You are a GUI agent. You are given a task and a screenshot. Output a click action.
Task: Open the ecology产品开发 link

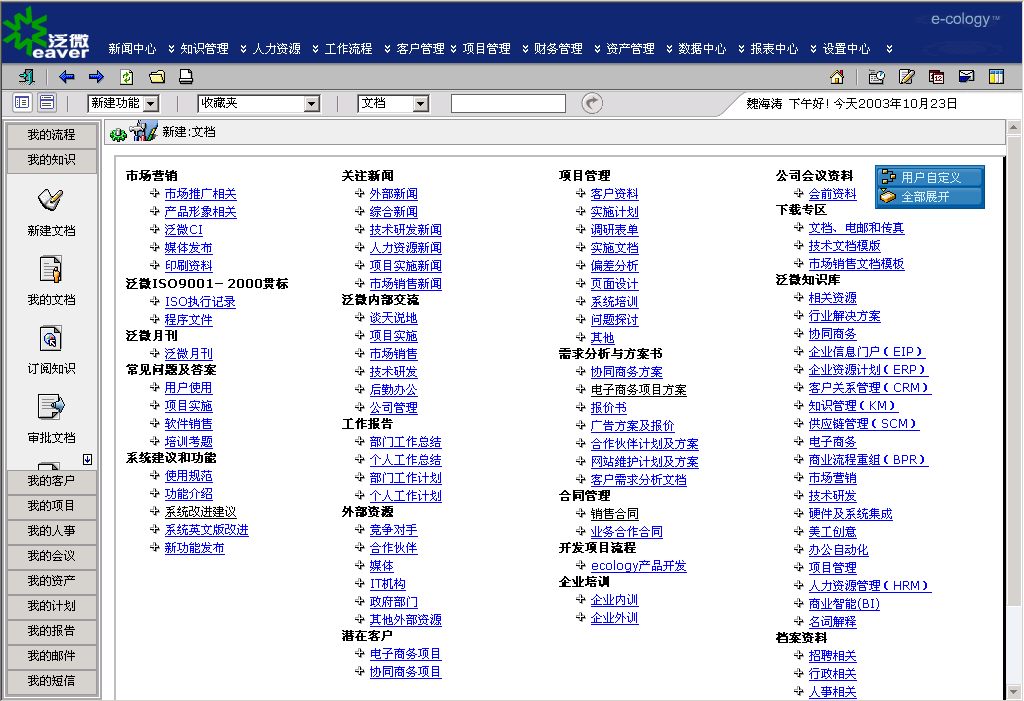coord(639,566)
